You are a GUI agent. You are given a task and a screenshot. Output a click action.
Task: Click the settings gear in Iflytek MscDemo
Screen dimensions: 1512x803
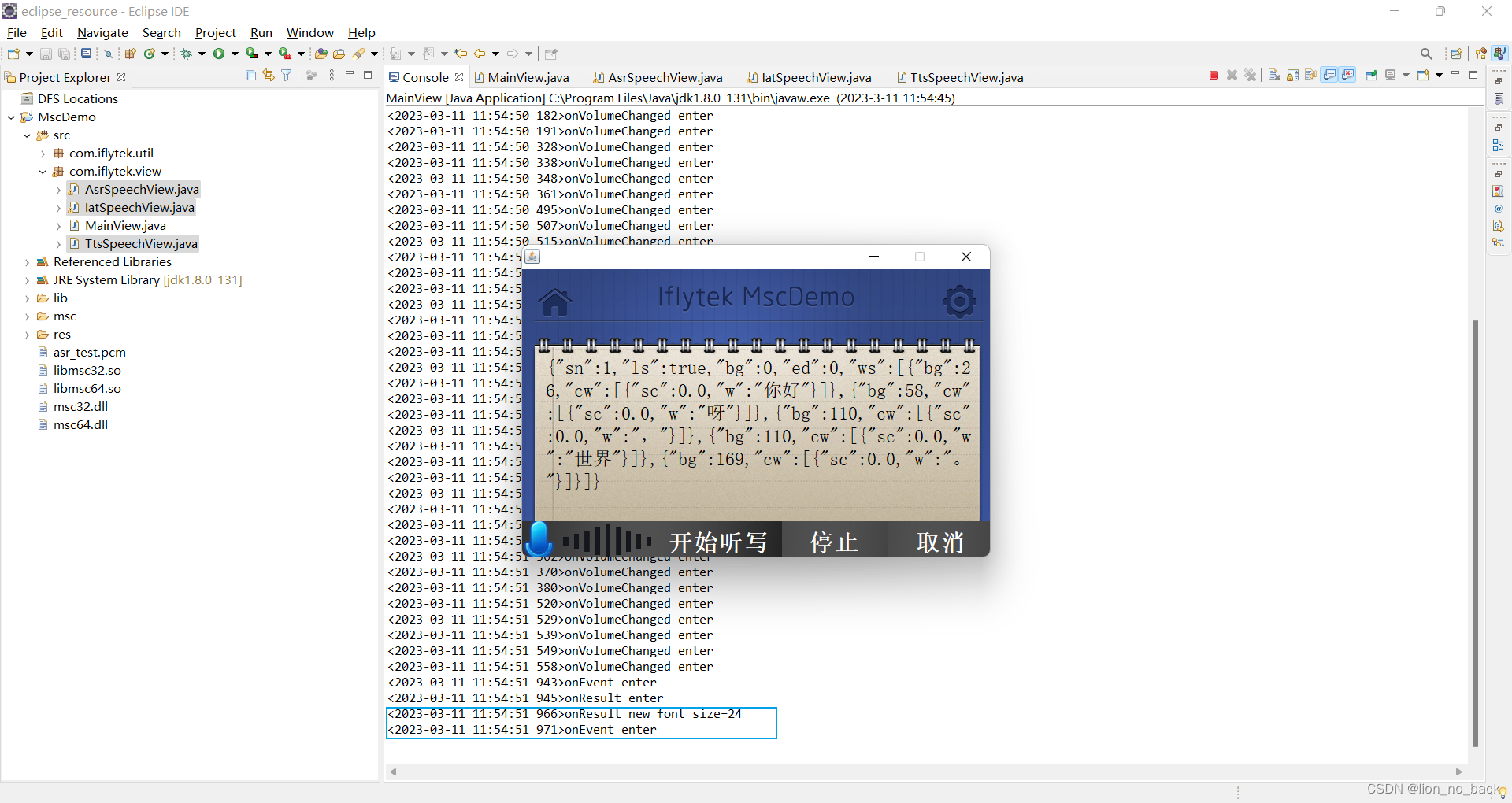[x=960, y=301]
